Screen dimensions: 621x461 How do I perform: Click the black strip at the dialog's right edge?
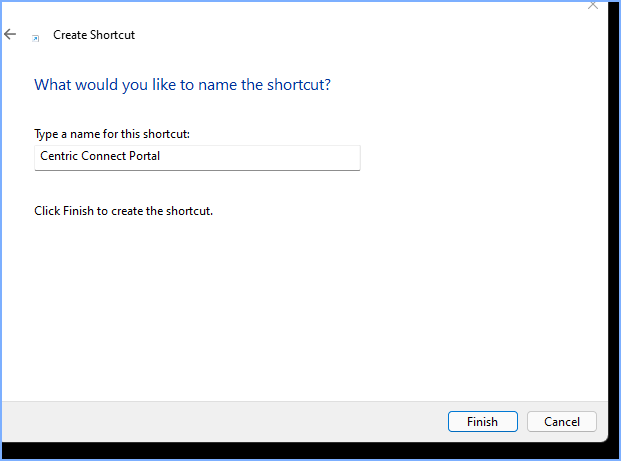tap(612, 200)
